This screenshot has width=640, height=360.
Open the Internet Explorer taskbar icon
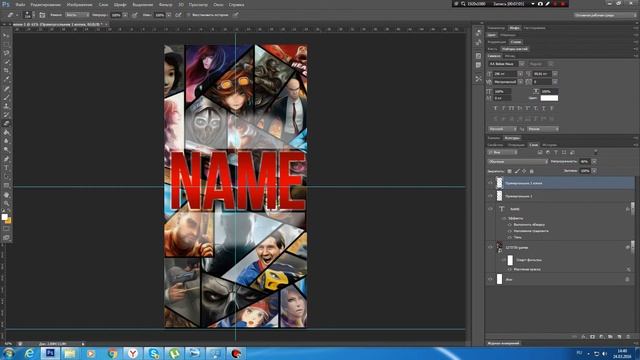tap(29, 353)
